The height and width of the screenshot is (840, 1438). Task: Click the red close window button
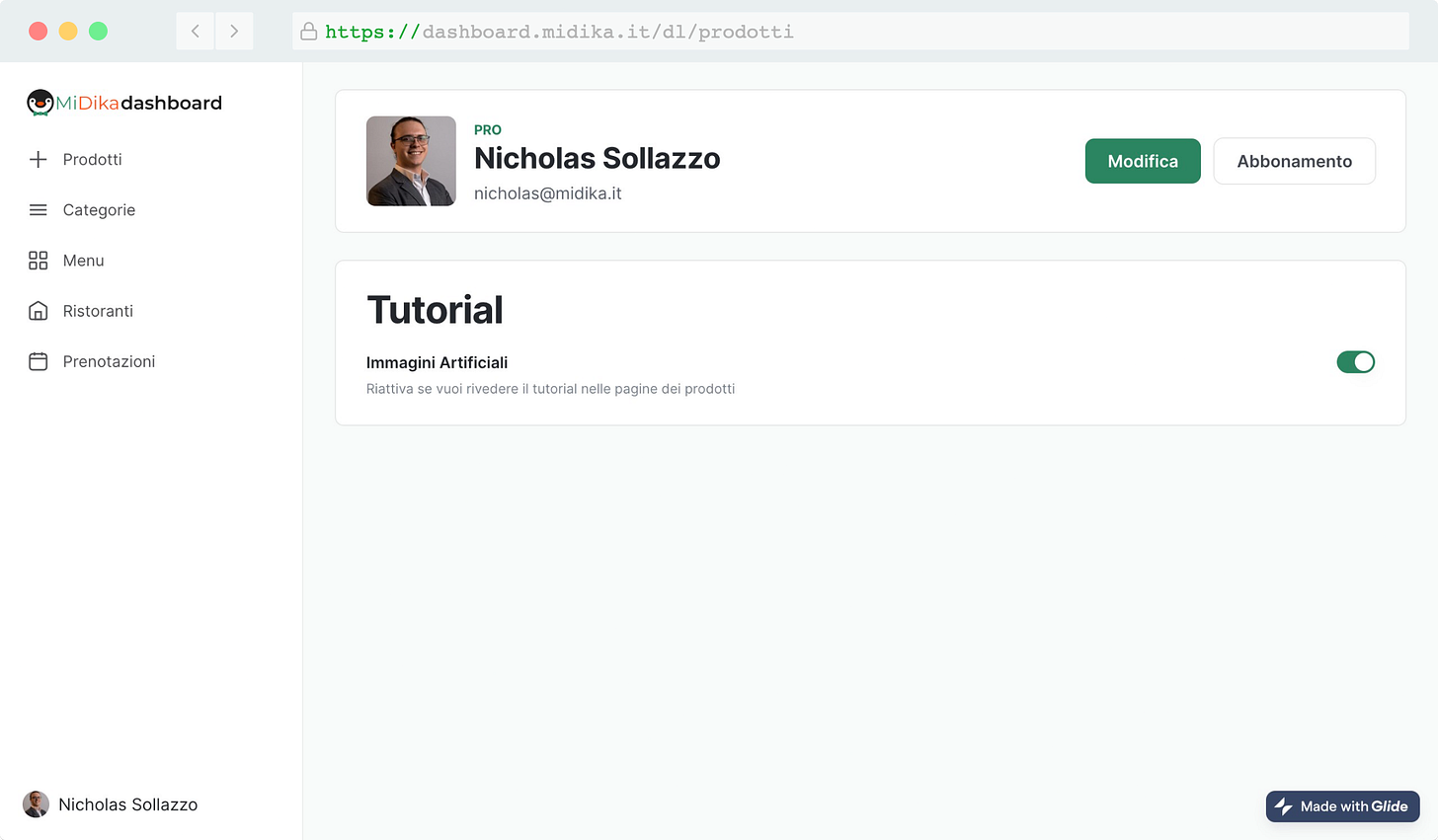click(x=39, y=31)
